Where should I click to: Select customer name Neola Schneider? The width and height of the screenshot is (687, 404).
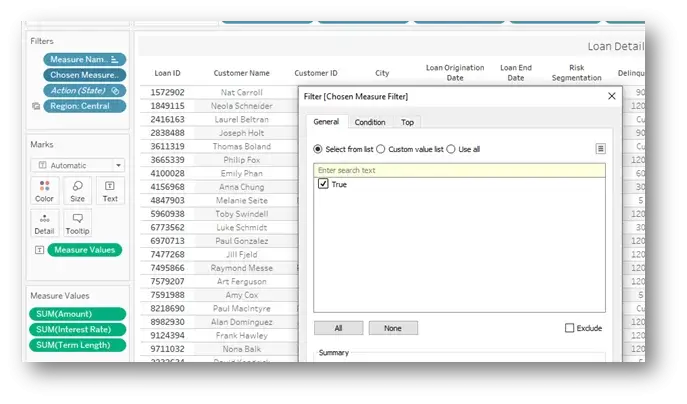point(241,106)
